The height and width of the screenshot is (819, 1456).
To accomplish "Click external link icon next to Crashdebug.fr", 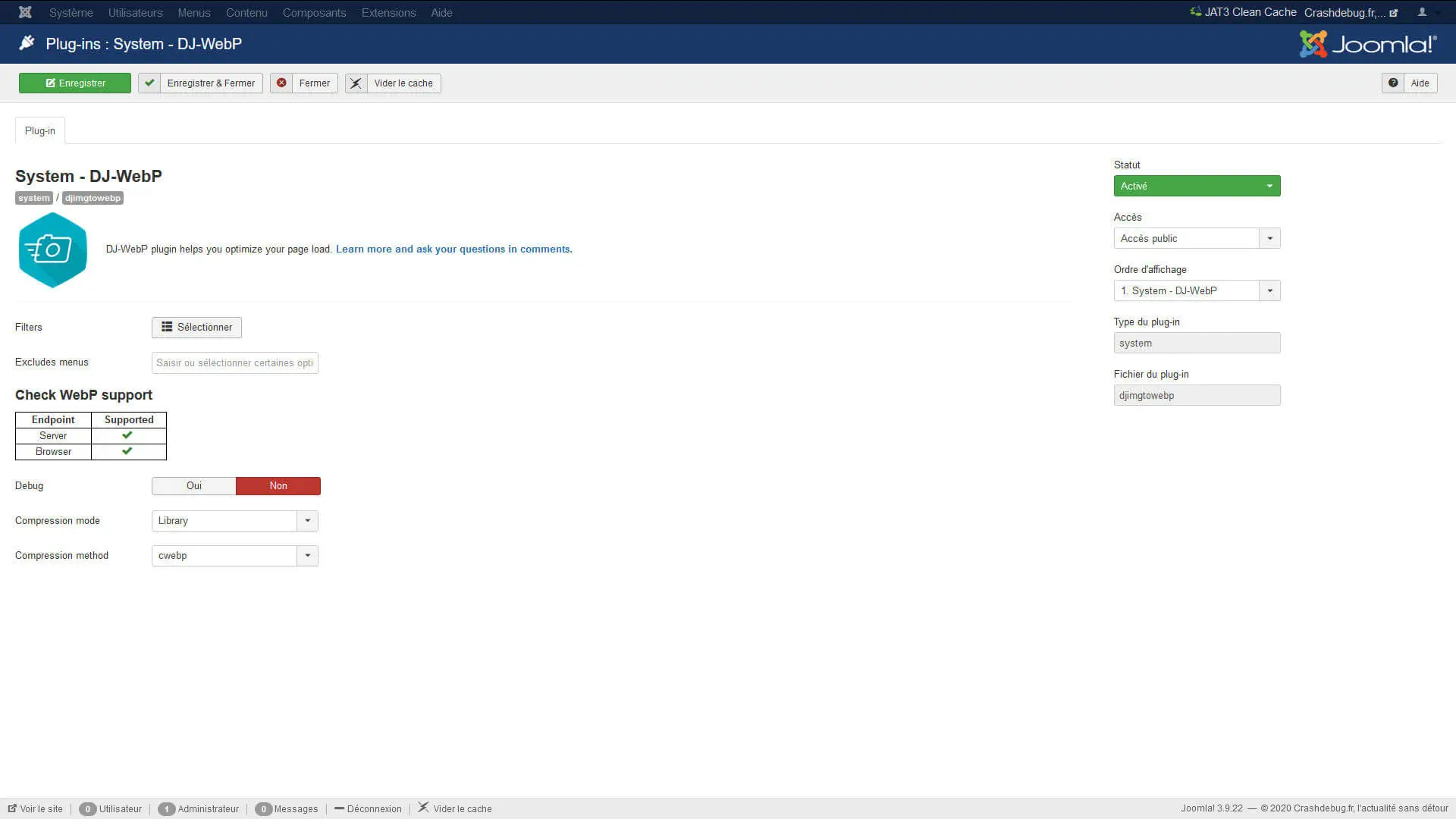I will [1393, 13].
